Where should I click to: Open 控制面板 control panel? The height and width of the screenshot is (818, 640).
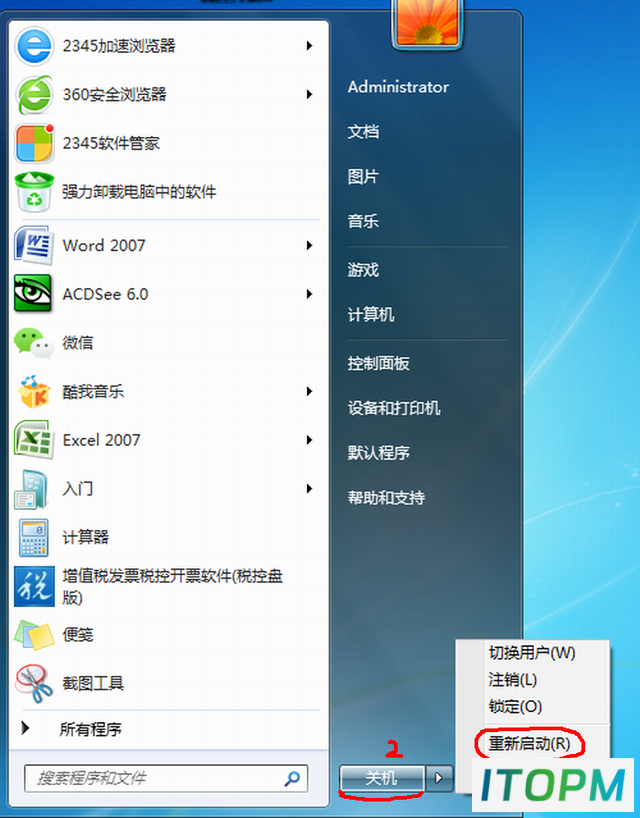(378, 363)
